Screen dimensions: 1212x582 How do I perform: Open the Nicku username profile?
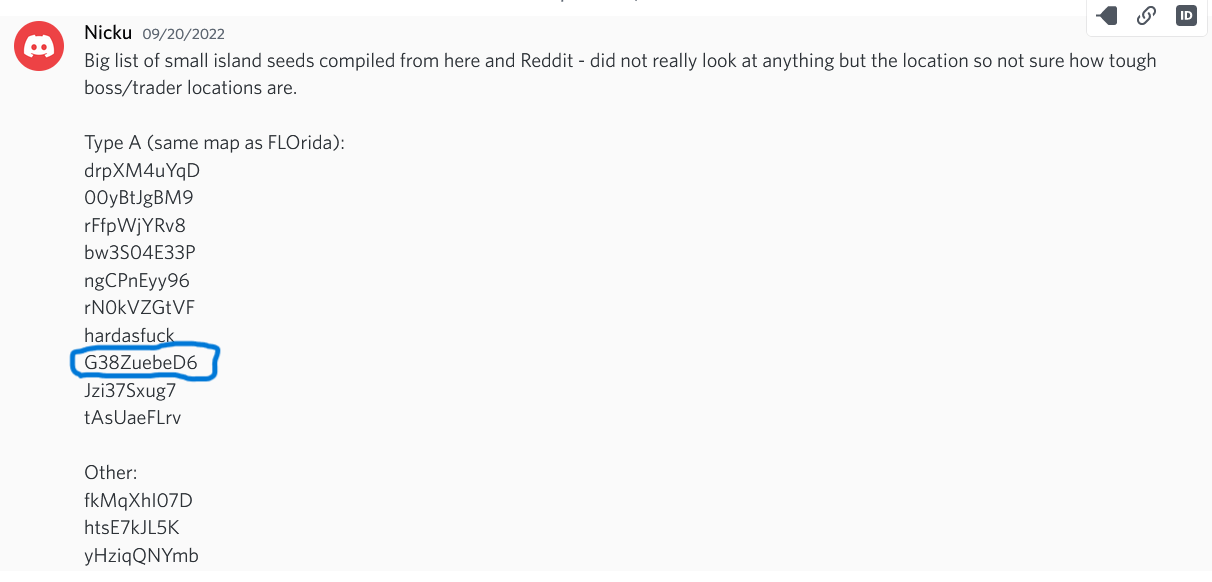108,32
